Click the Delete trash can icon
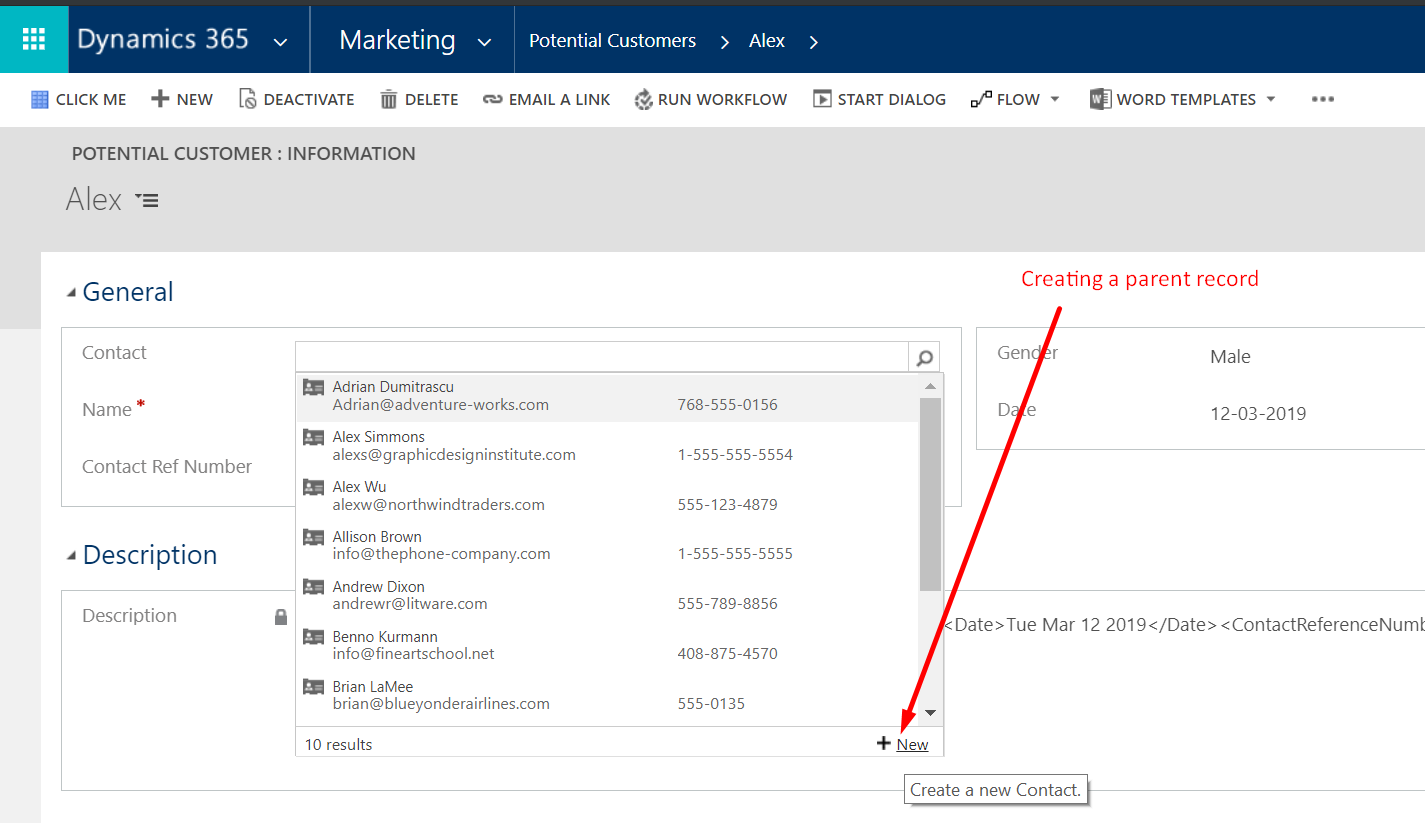 tap(388, 100)
